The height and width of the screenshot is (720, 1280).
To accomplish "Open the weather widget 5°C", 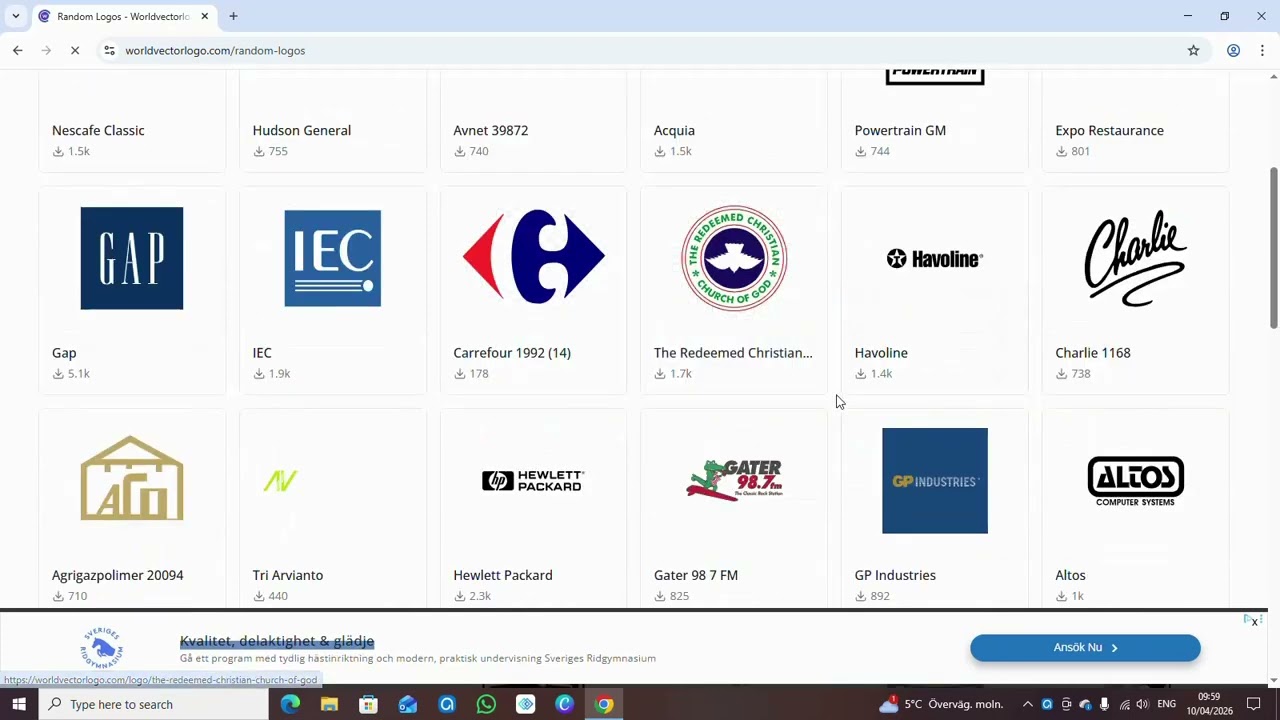I will pos(940,704).
